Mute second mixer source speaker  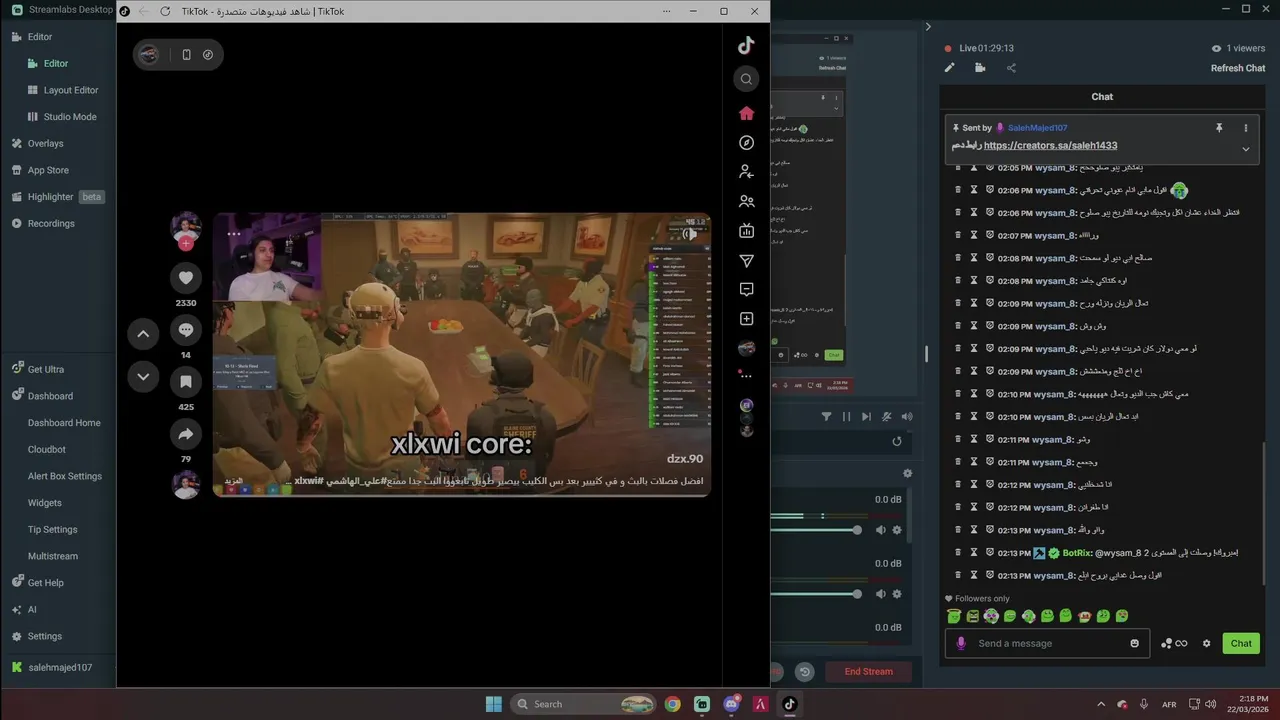click(881, 594)
